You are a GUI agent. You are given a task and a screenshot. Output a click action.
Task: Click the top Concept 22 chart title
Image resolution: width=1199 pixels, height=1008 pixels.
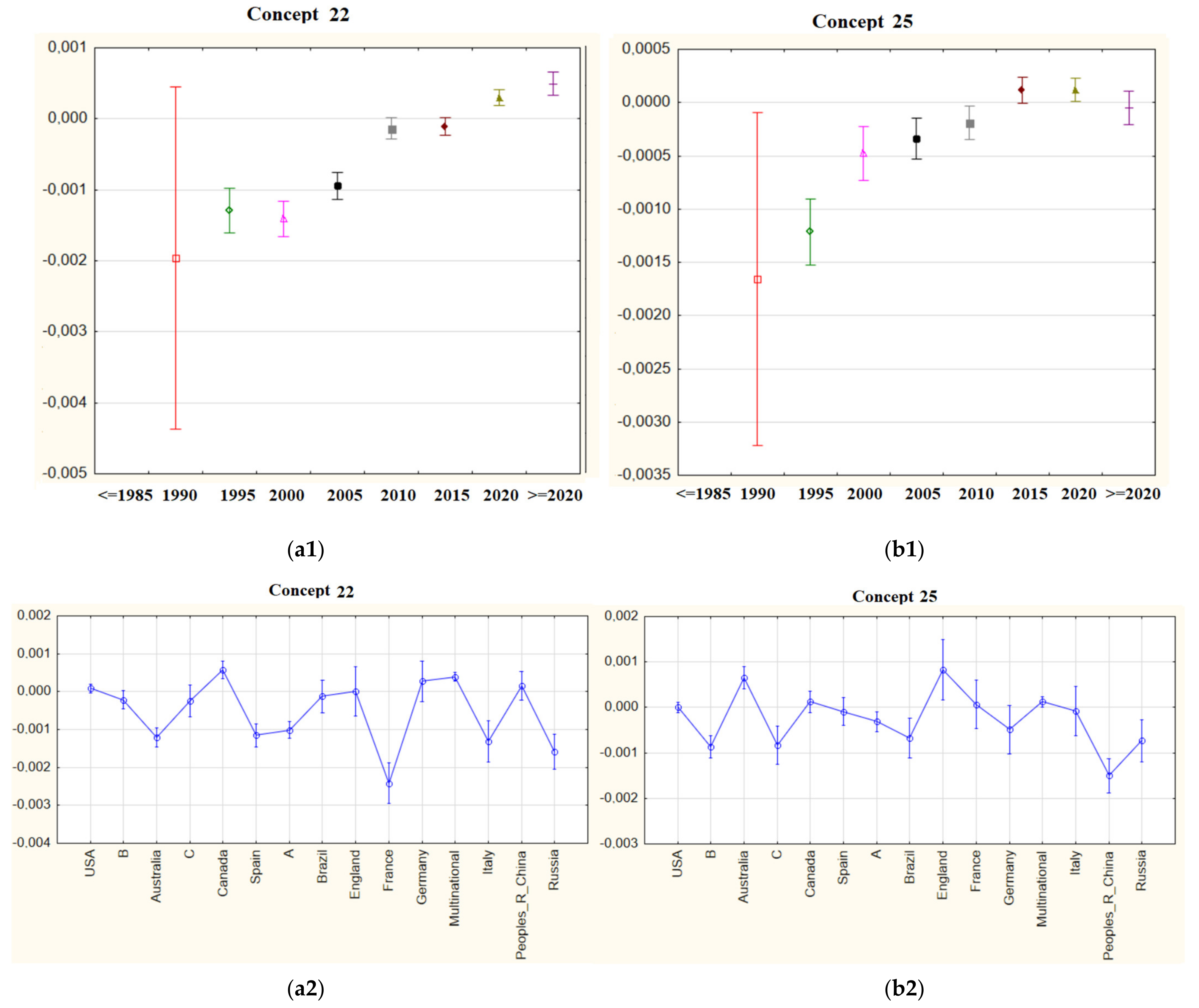pos(298,14)
